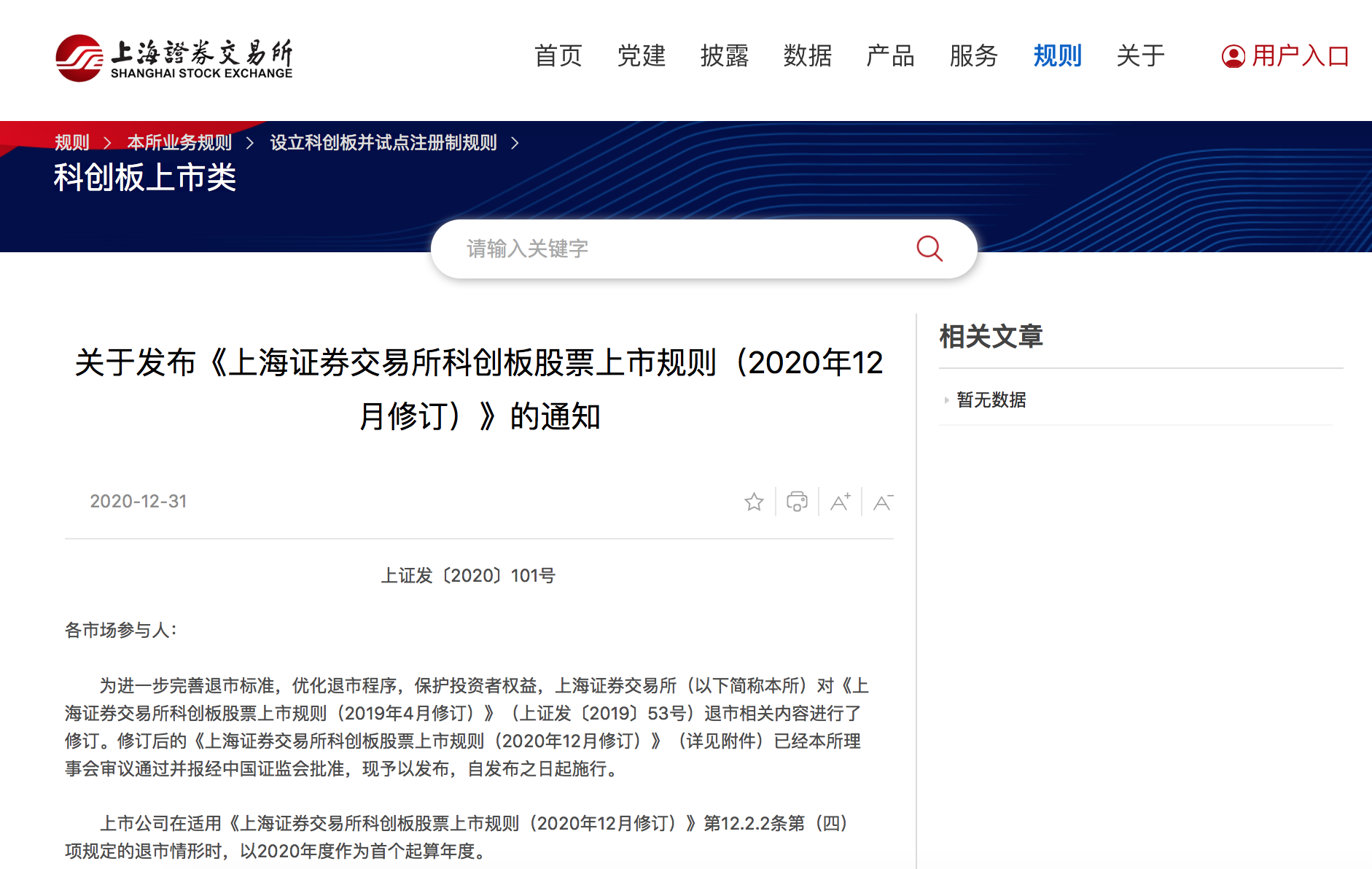Click the 科创板上市类 page heading

click(145, 177)
